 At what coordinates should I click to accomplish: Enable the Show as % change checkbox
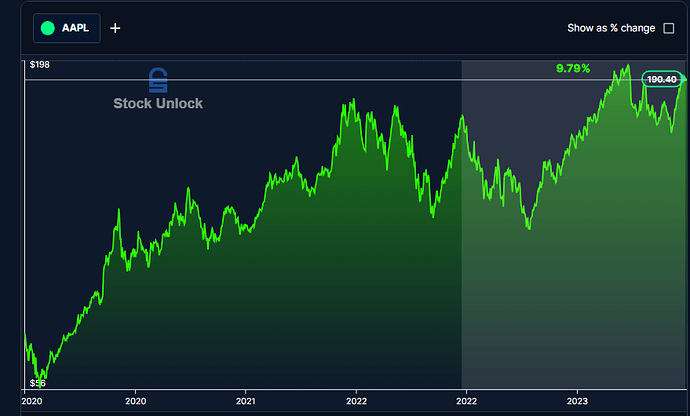668,28
